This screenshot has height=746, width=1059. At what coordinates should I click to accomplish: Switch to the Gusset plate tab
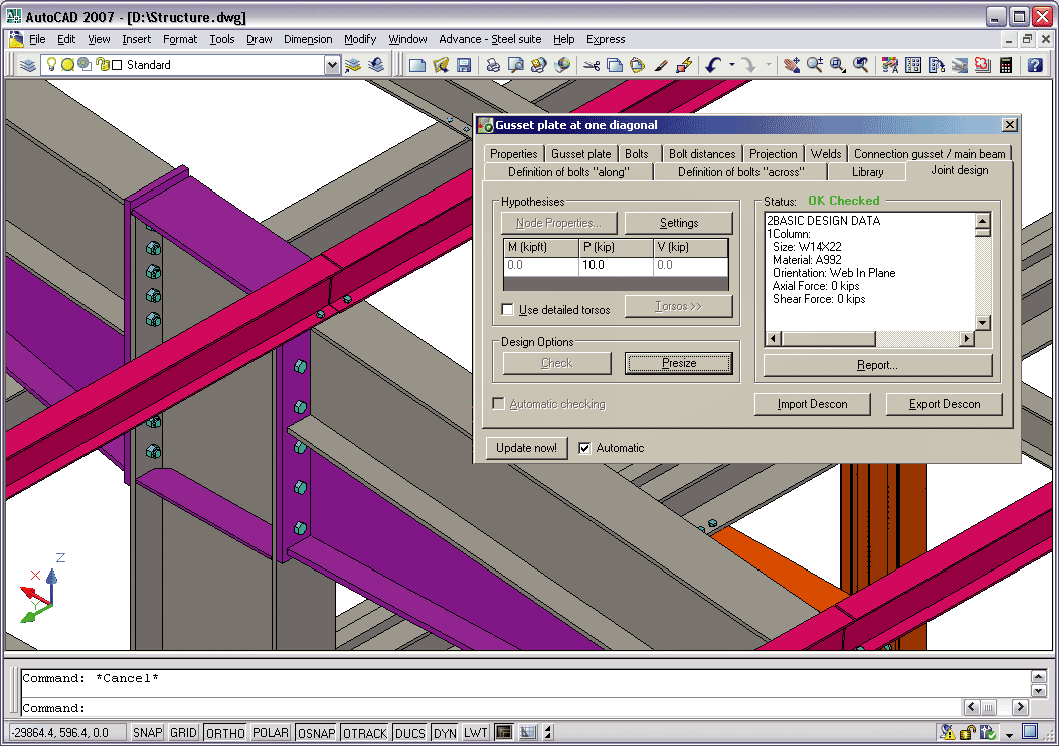coord(581,154)
